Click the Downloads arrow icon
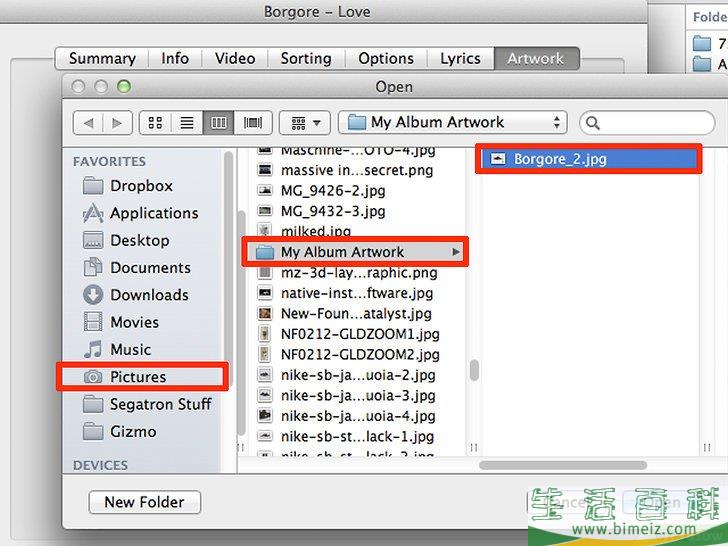The width and height of the screenshot is (728, 546). point(93,295)
